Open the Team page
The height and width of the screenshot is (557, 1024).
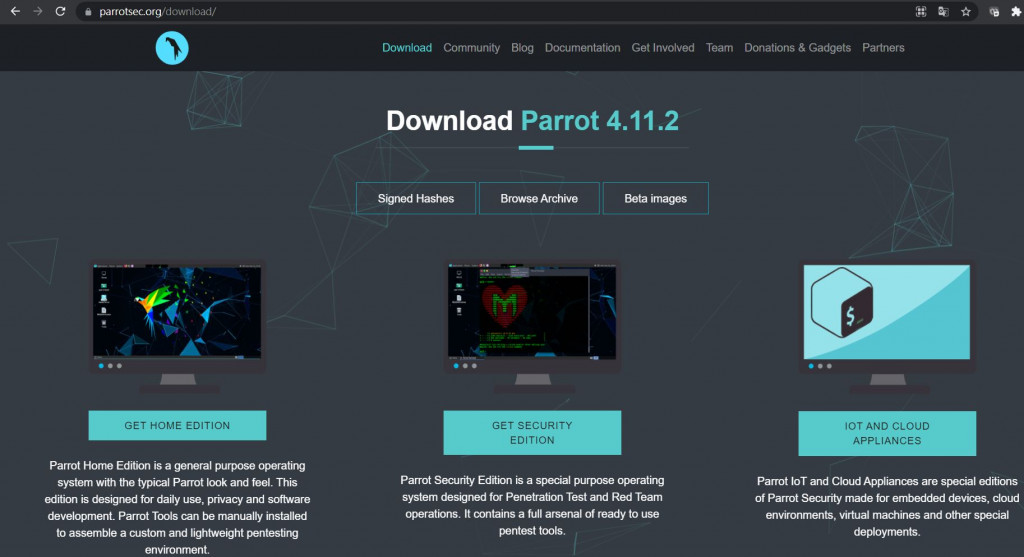[x=719, y=48]
